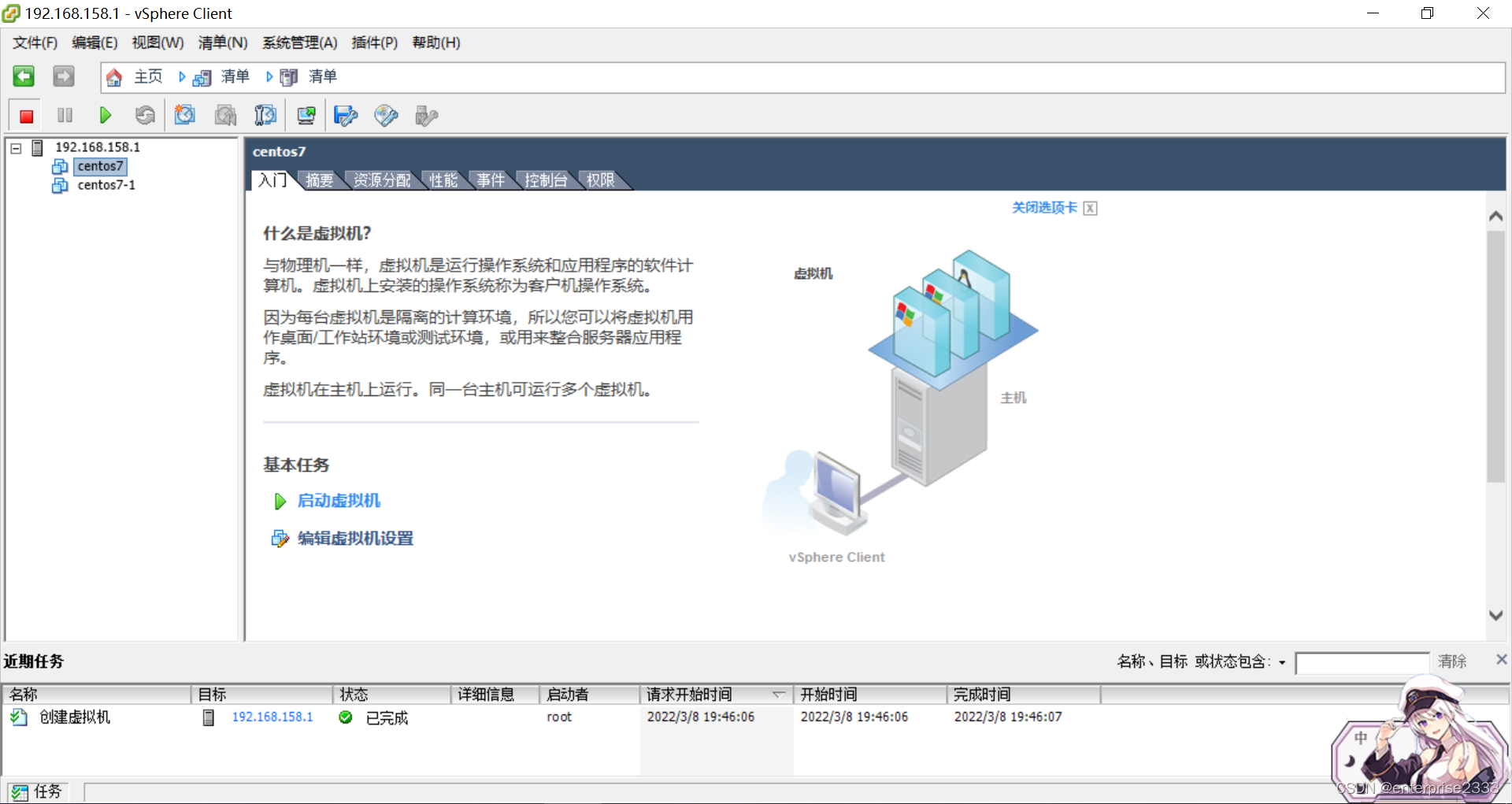1512x804 pixels.
Task: Power off the virtual machine
Action: pos(25,115)
